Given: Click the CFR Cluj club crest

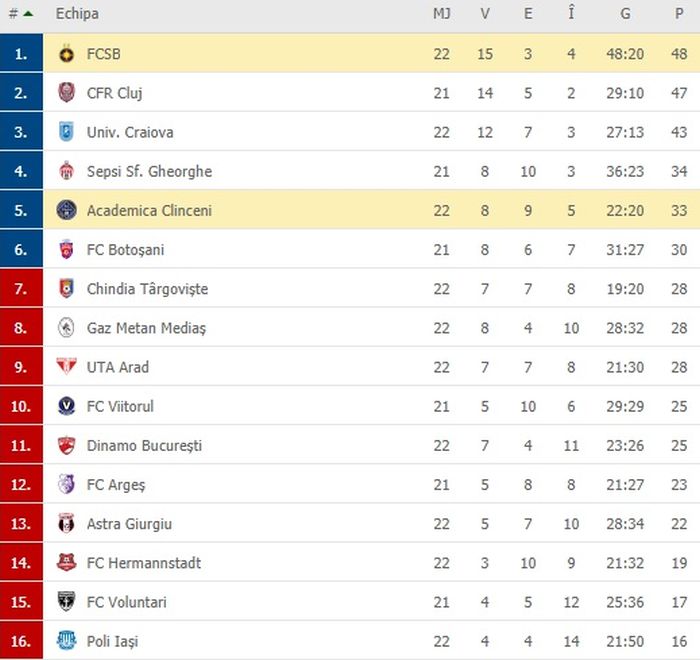Looking at the screenshot, I should pyautogui.click(x=67, y=93).
